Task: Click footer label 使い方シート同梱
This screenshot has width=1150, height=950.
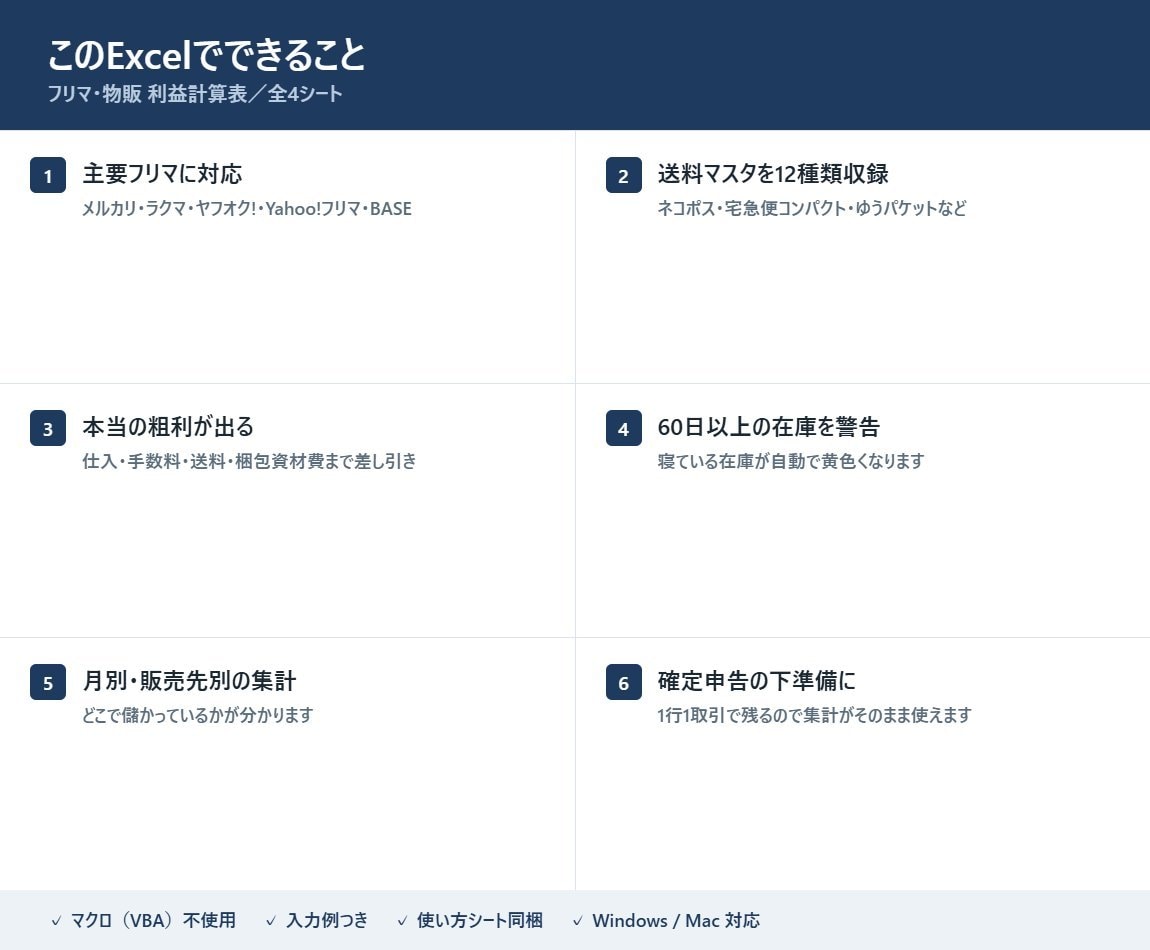Action: coord(480,921)
